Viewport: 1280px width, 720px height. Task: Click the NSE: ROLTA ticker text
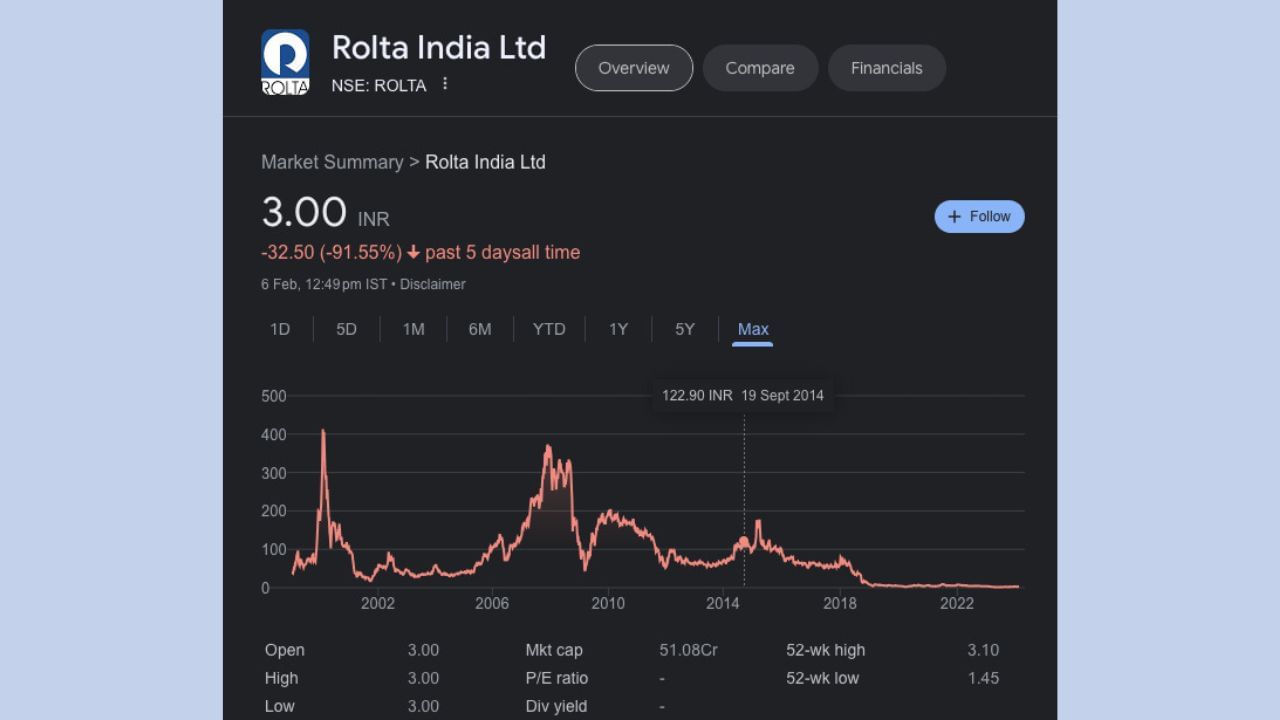[x=379, y=86]
